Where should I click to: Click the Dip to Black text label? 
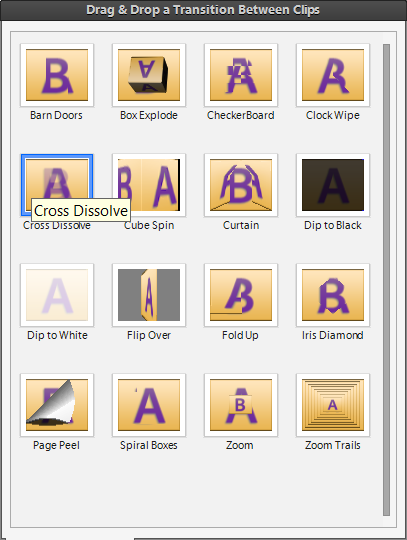point(333,225)
